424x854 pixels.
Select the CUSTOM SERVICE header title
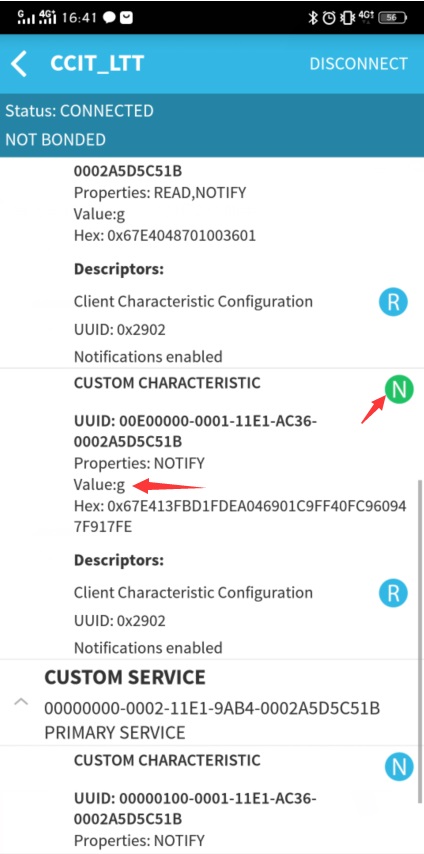125,678
